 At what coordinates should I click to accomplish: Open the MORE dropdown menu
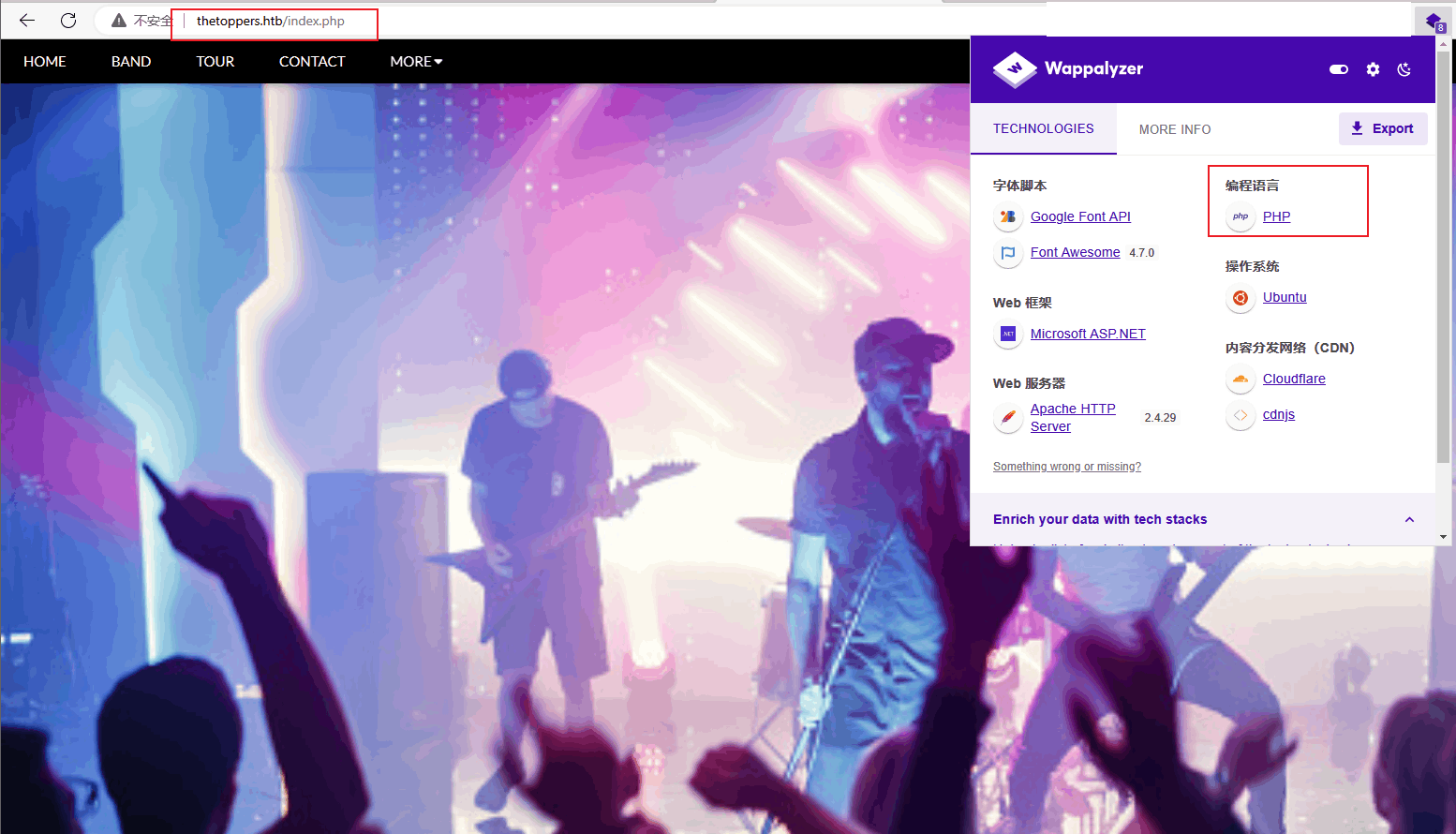pos(416,62)
